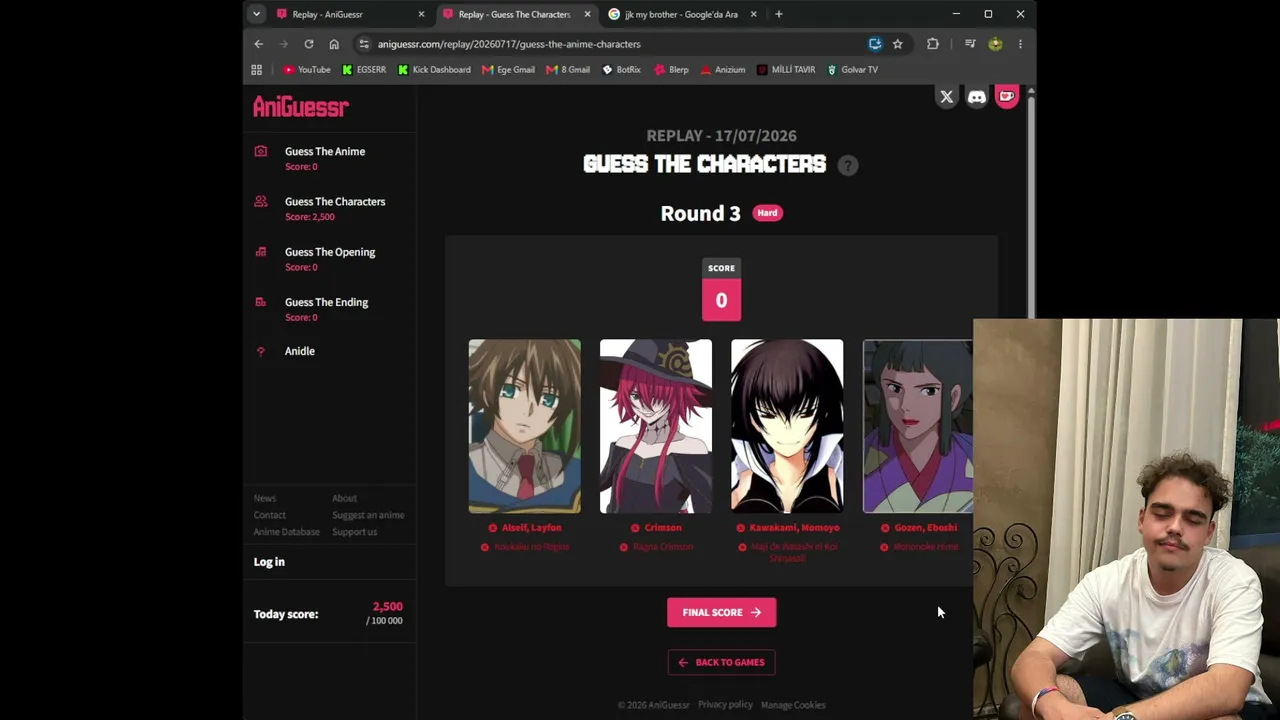This screenshot has width=1280, height=720.
Task: Open the 'Support us' link
Action: (355, 532)
